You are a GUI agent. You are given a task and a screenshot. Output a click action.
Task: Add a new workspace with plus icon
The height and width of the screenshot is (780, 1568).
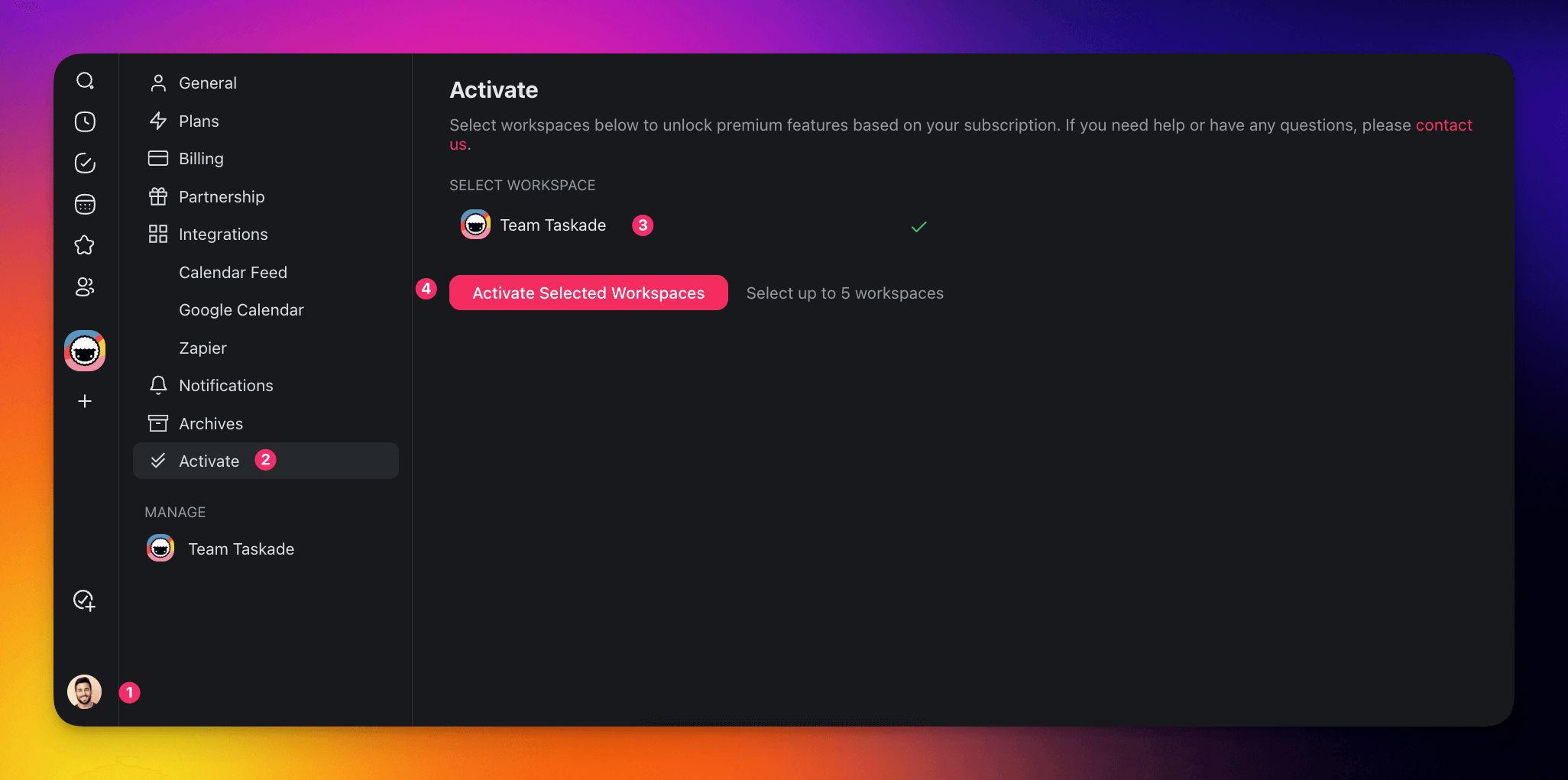85,401
